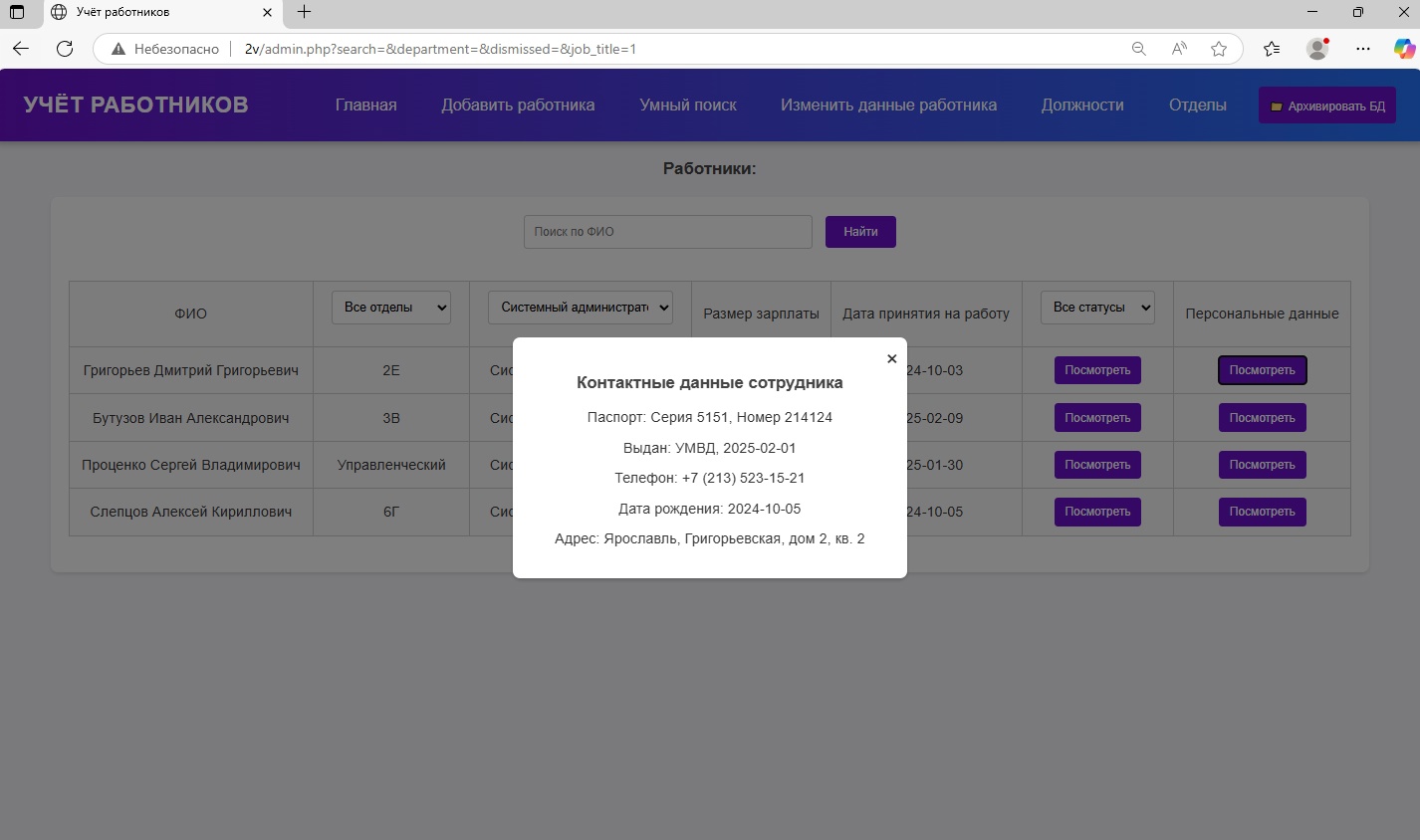Click the department cell 6Г

click(391, 512)
